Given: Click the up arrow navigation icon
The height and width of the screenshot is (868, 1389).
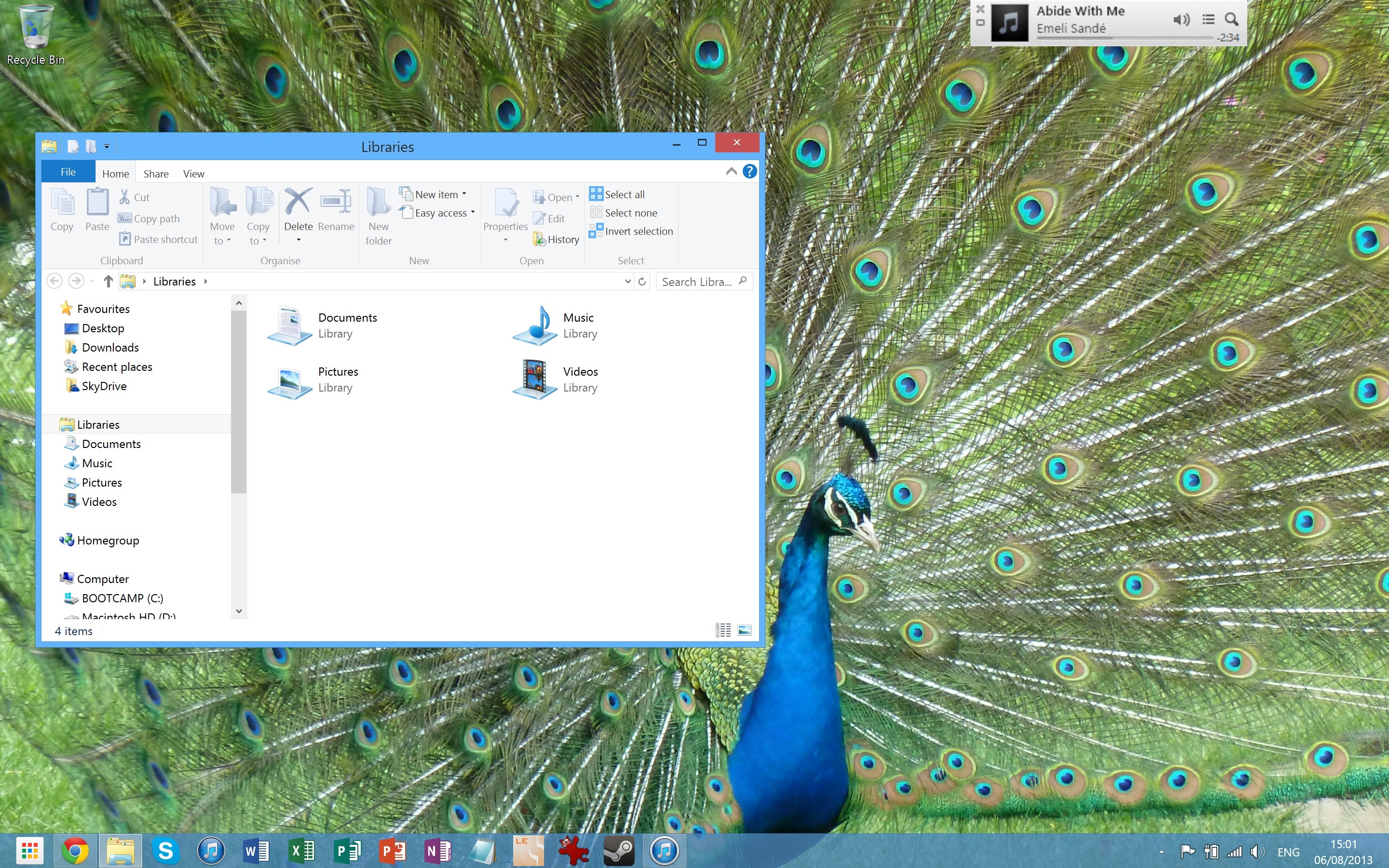Looking at the screenshot, I should pyautogui.click(x=108, y=281).
